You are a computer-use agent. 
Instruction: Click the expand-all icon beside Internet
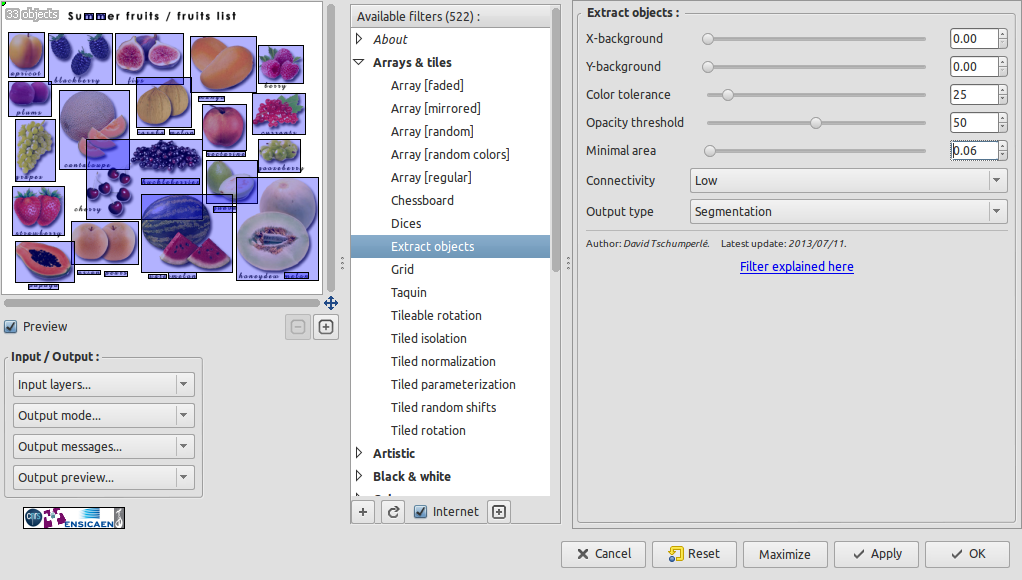click(x=499, y=512)
